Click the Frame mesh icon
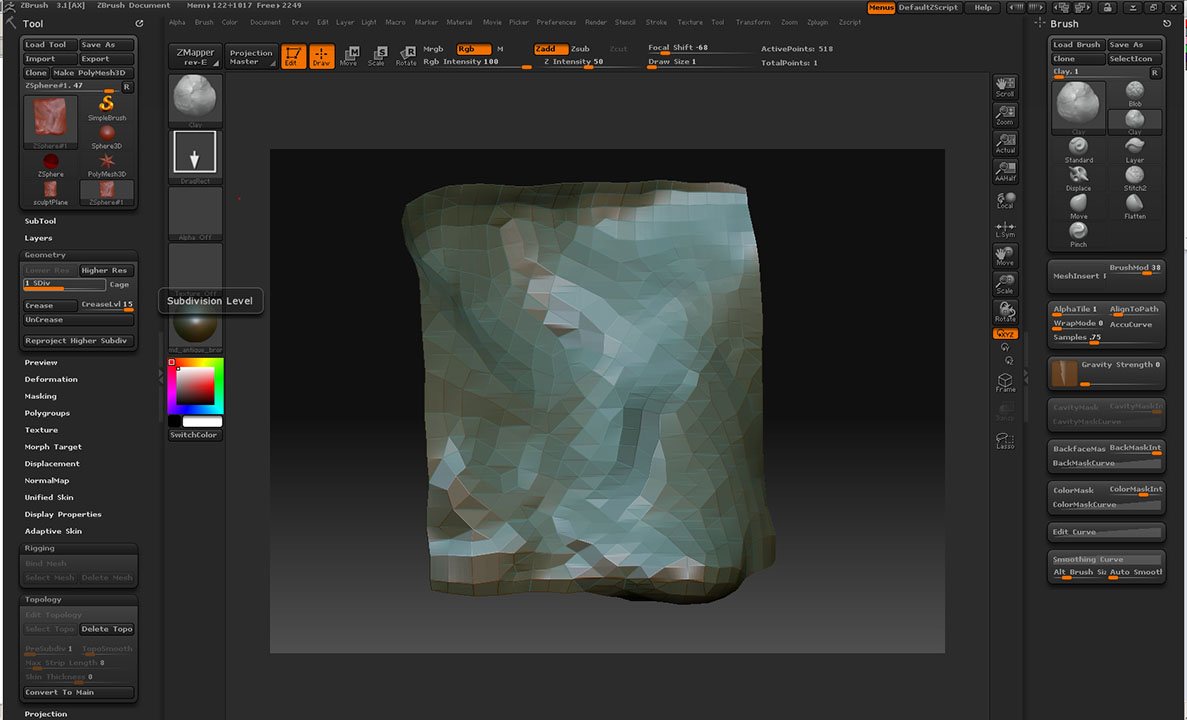The width and height of the screenshot is (1187, 720). click(x=1005, y=383)
